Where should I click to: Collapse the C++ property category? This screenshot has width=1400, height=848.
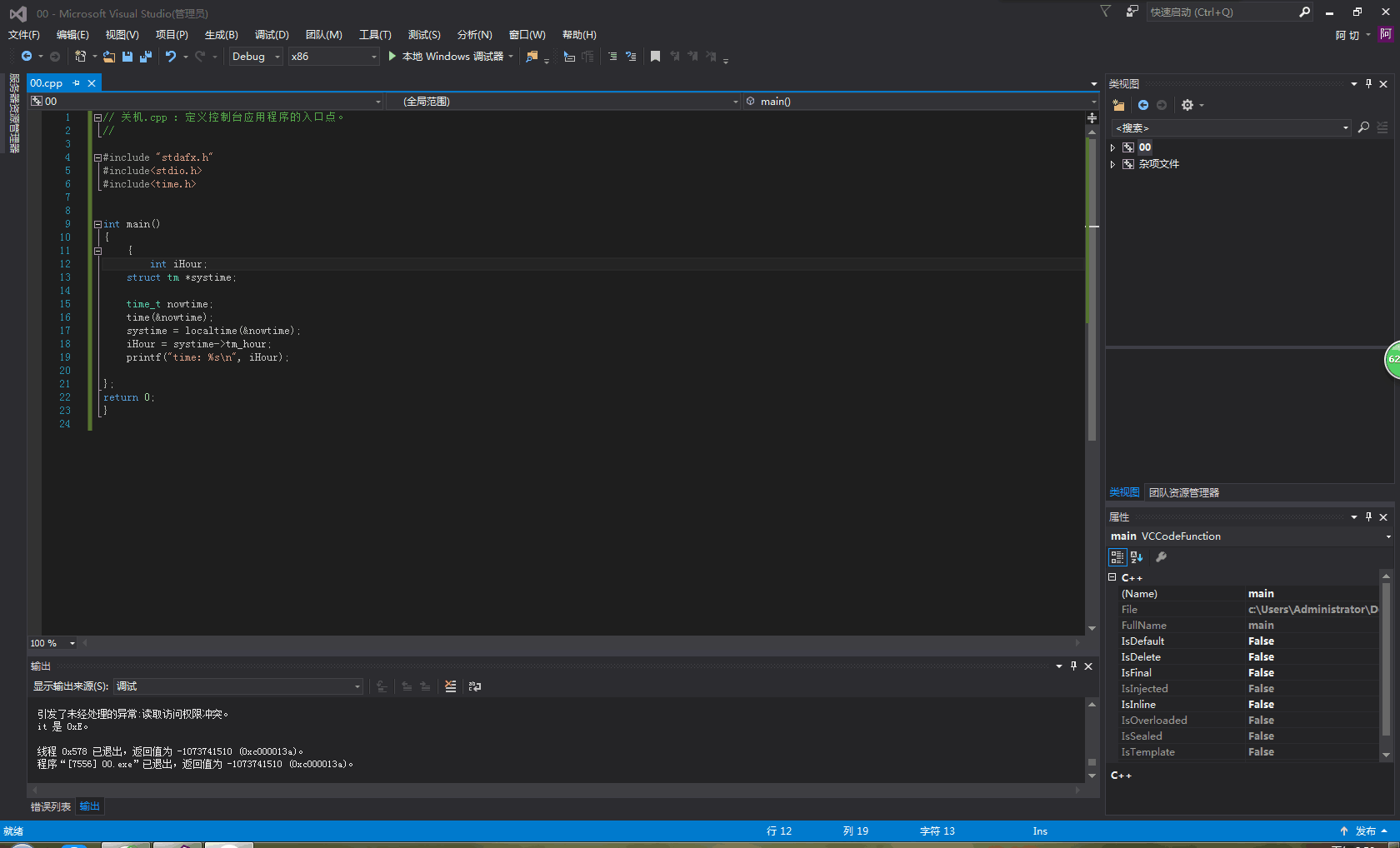(x=1112, y=576)
